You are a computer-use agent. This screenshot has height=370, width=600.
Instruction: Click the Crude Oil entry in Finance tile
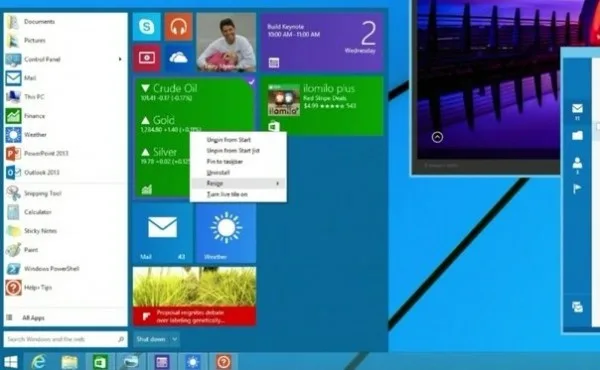169,92
